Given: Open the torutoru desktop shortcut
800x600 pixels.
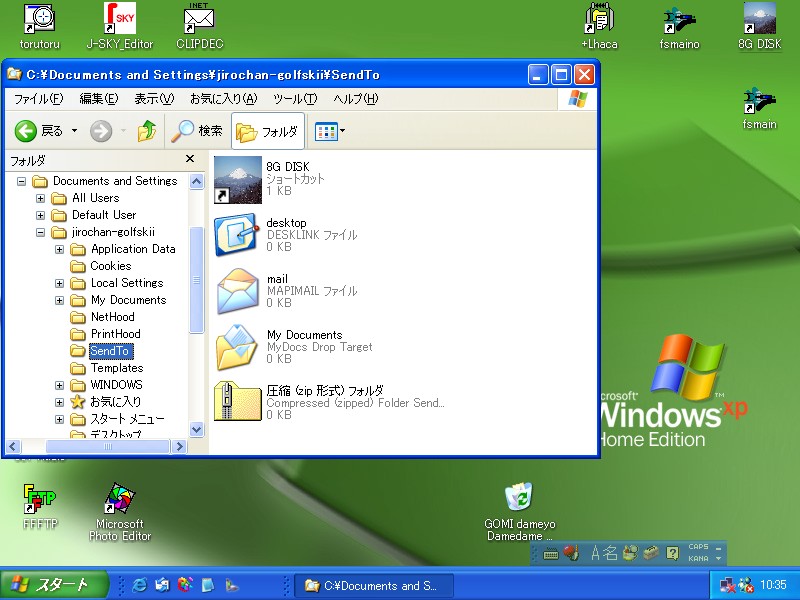Looking at the screenshot, I should click(39, 27).
